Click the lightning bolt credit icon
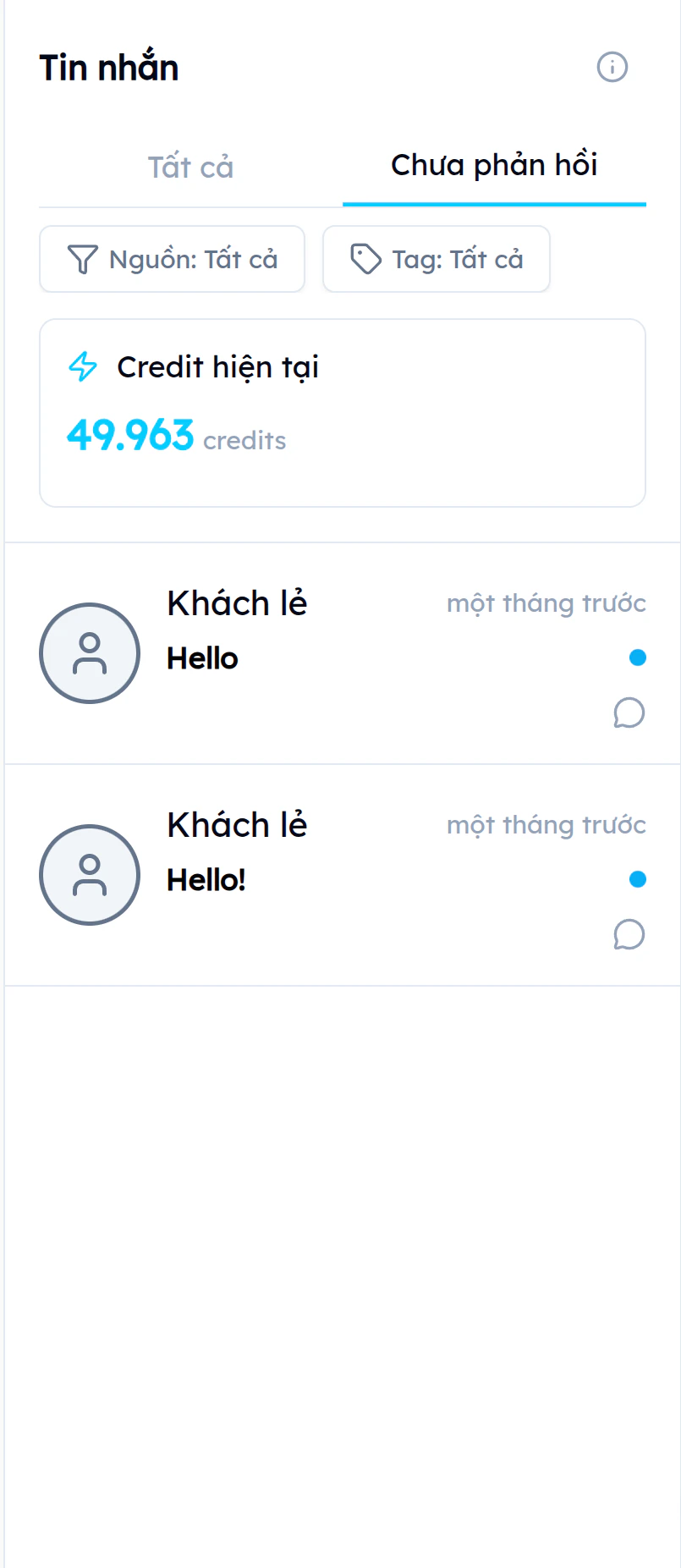681x1568 pixels. pyautogui.click(x=82, y=367)
